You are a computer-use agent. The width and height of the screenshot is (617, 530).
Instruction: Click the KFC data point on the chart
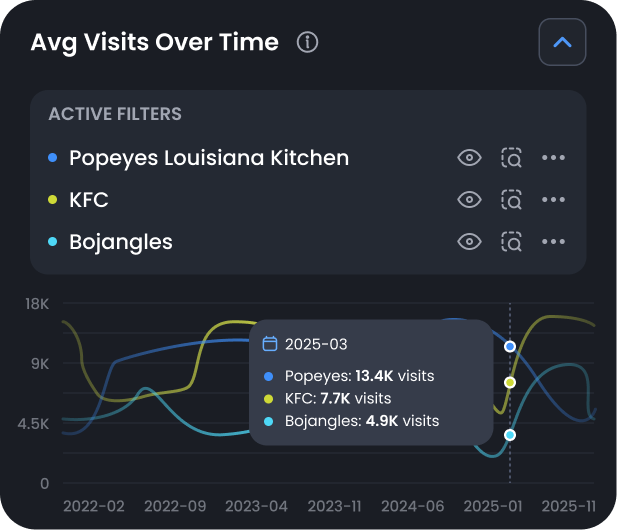[510, 383]
